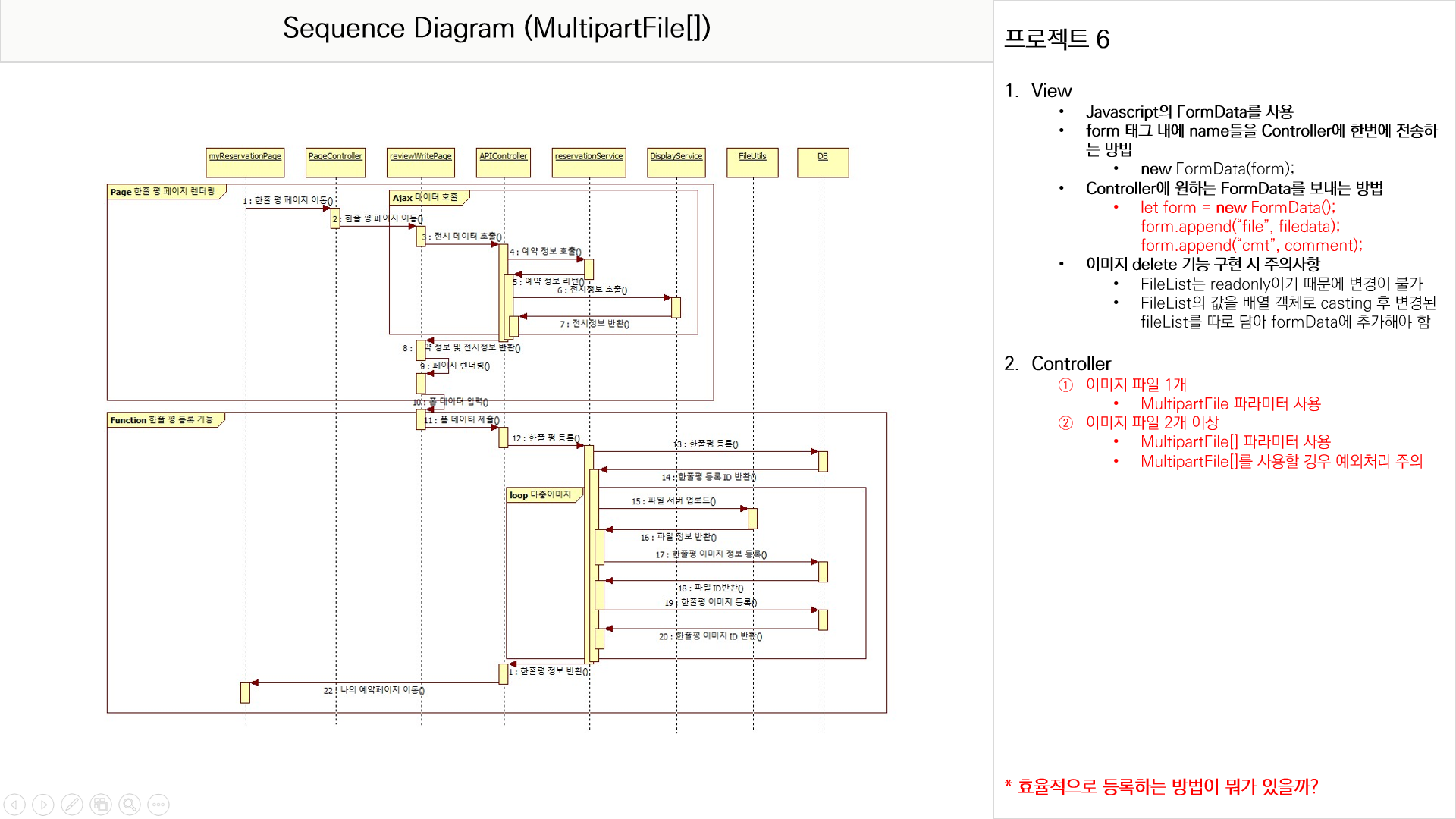The height and width of the screenshot is (819, 1456).
Task: Click the Function frame label
Action: point(163,420)
